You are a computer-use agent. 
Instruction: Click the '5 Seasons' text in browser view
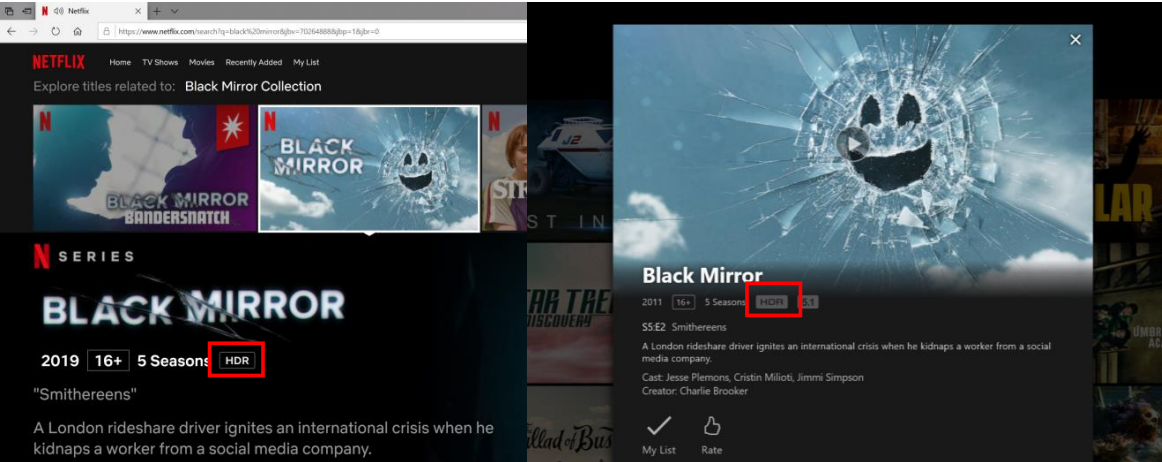coord(173,361)
